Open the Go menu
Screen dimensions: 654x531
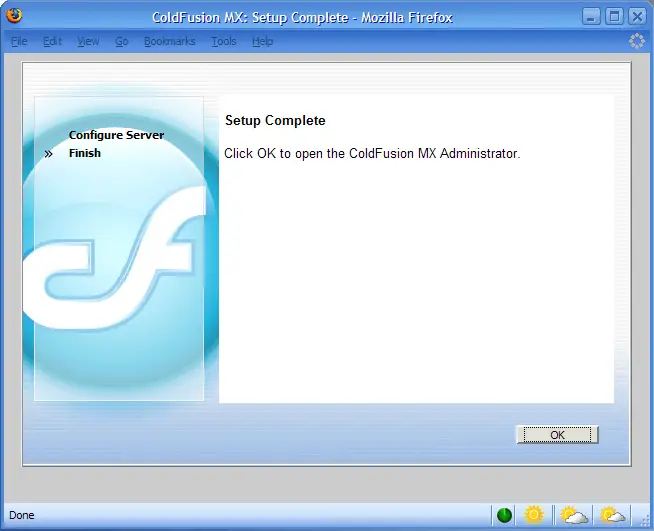coord(121,41)
